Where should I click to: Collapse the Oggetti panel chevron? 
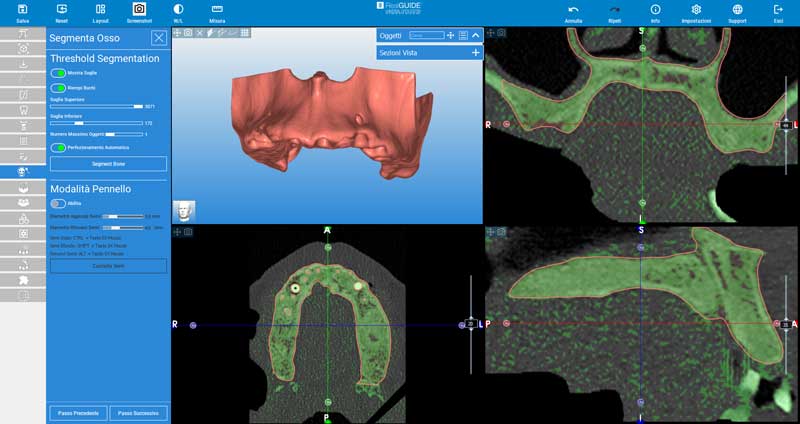[x=476, y=35]
